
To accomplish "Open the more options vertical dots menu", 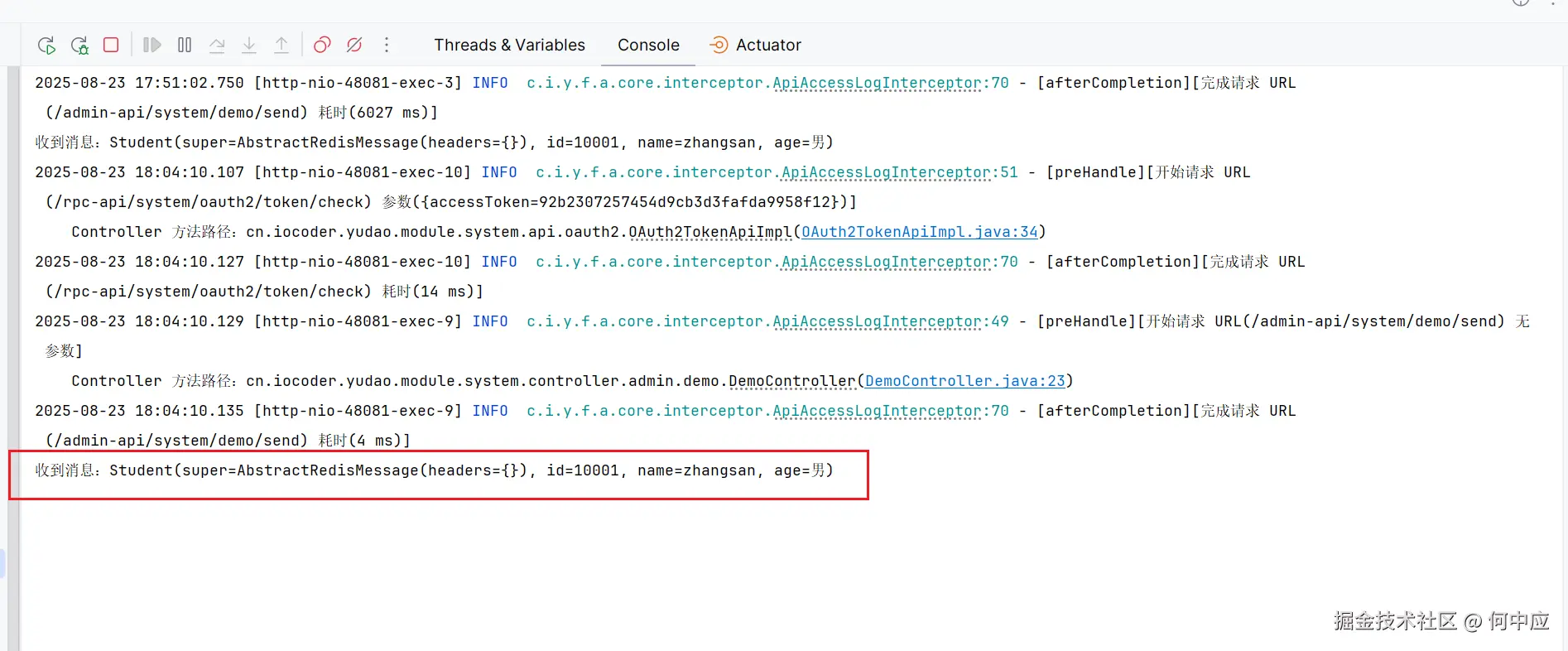I will click(x=387, y=45).
